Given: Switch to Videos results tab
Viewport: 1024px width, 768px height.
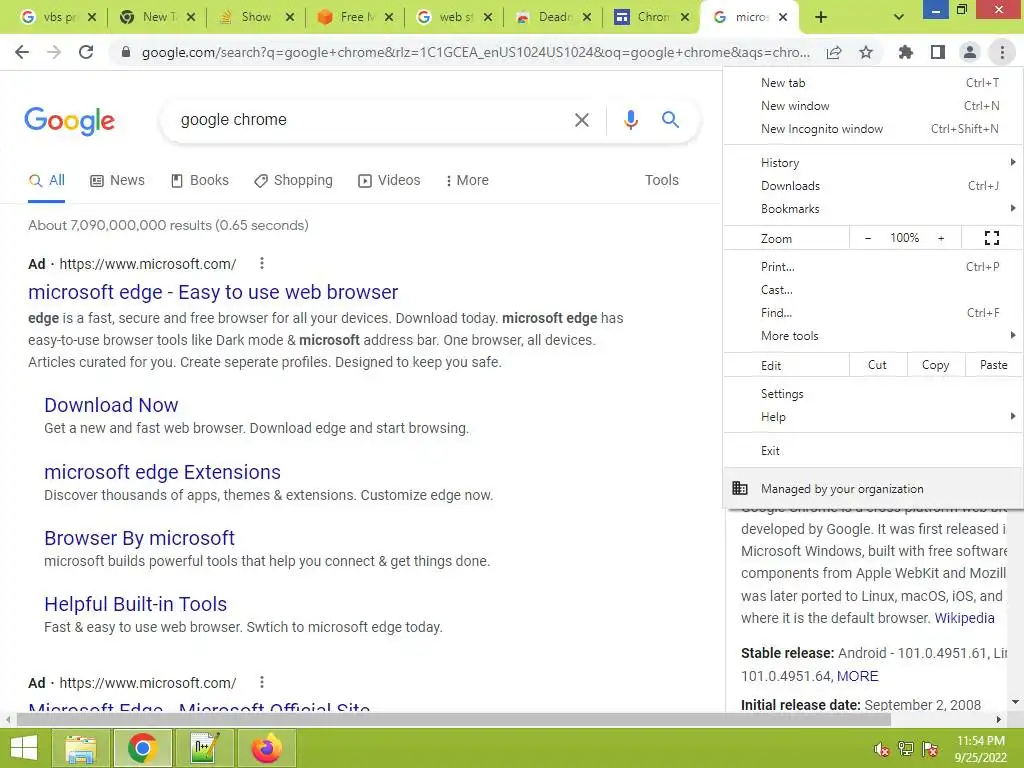Looking at the screenshot, I should [389, 180].
